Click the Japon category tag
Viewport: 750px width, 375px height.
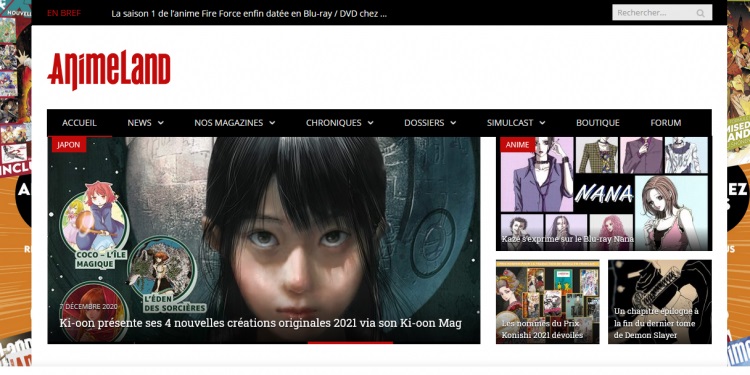[68, 144]
